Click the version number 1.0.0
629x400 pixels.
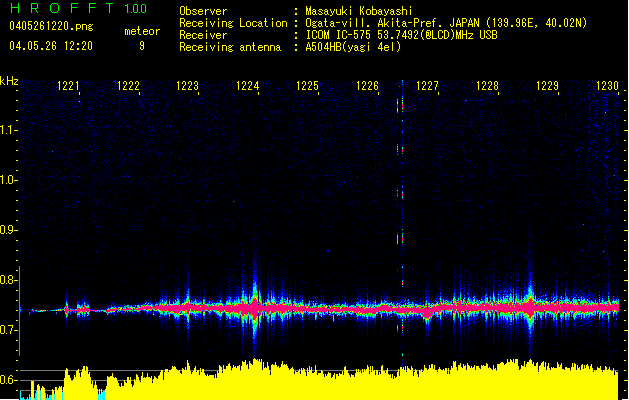pos(135,9)
